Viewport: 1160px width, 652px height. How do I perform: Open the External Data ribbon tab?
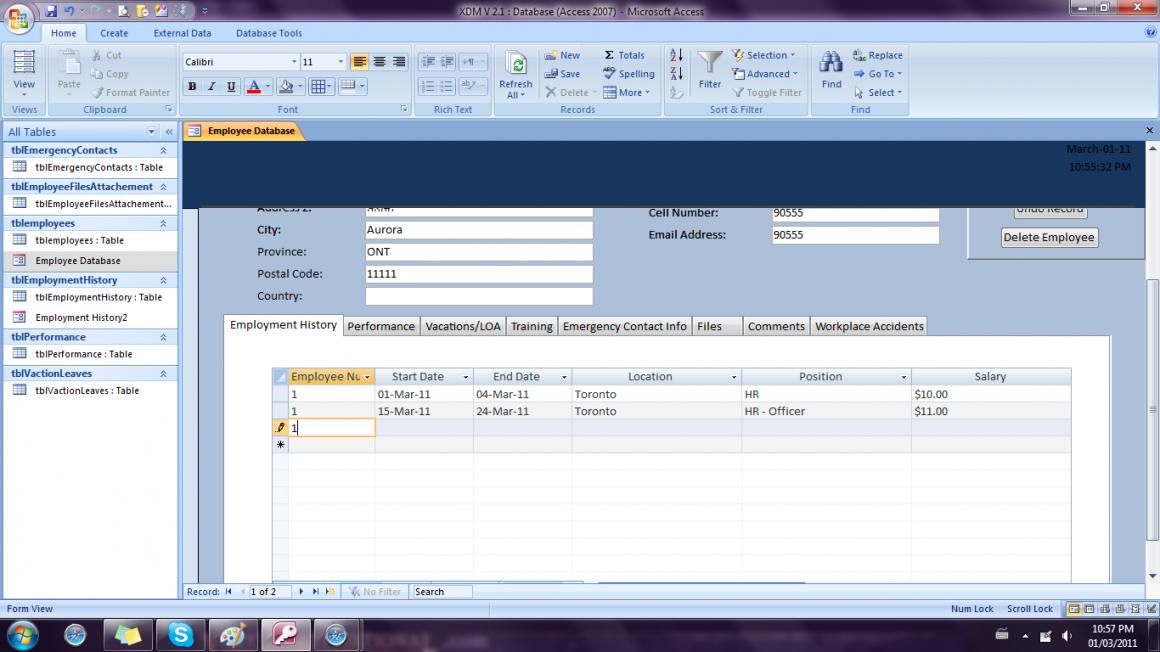[182, 33]
